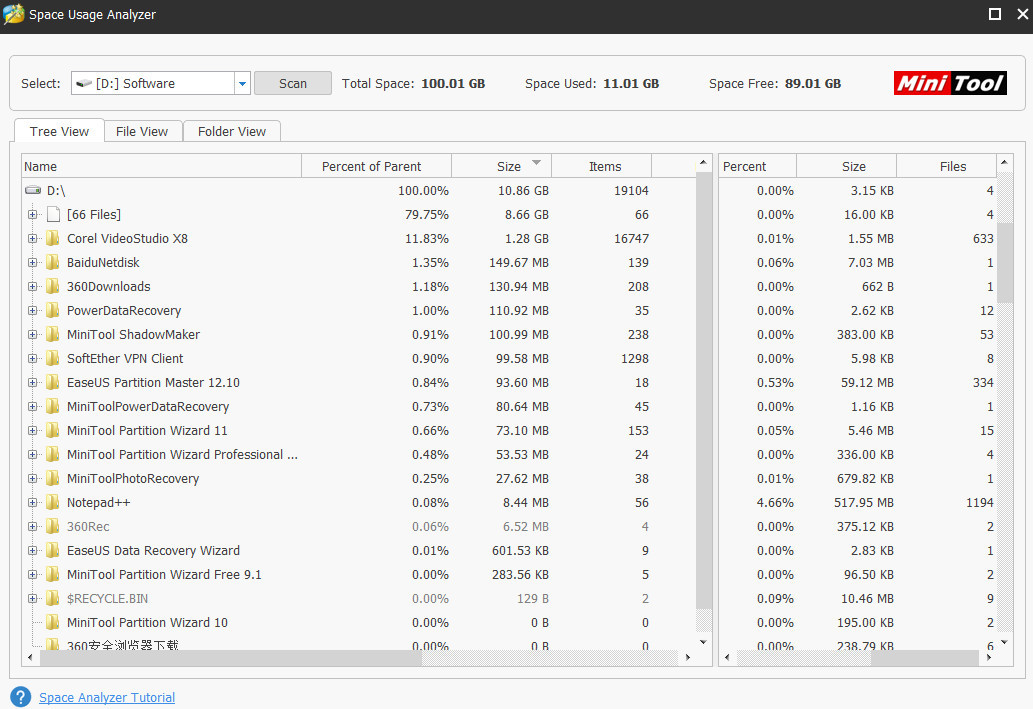This screenshot has height=709, width=1033.
Task: Click the MiniTool Partition Wizard Free 9.1 folder icon
Action: point(53,575)
